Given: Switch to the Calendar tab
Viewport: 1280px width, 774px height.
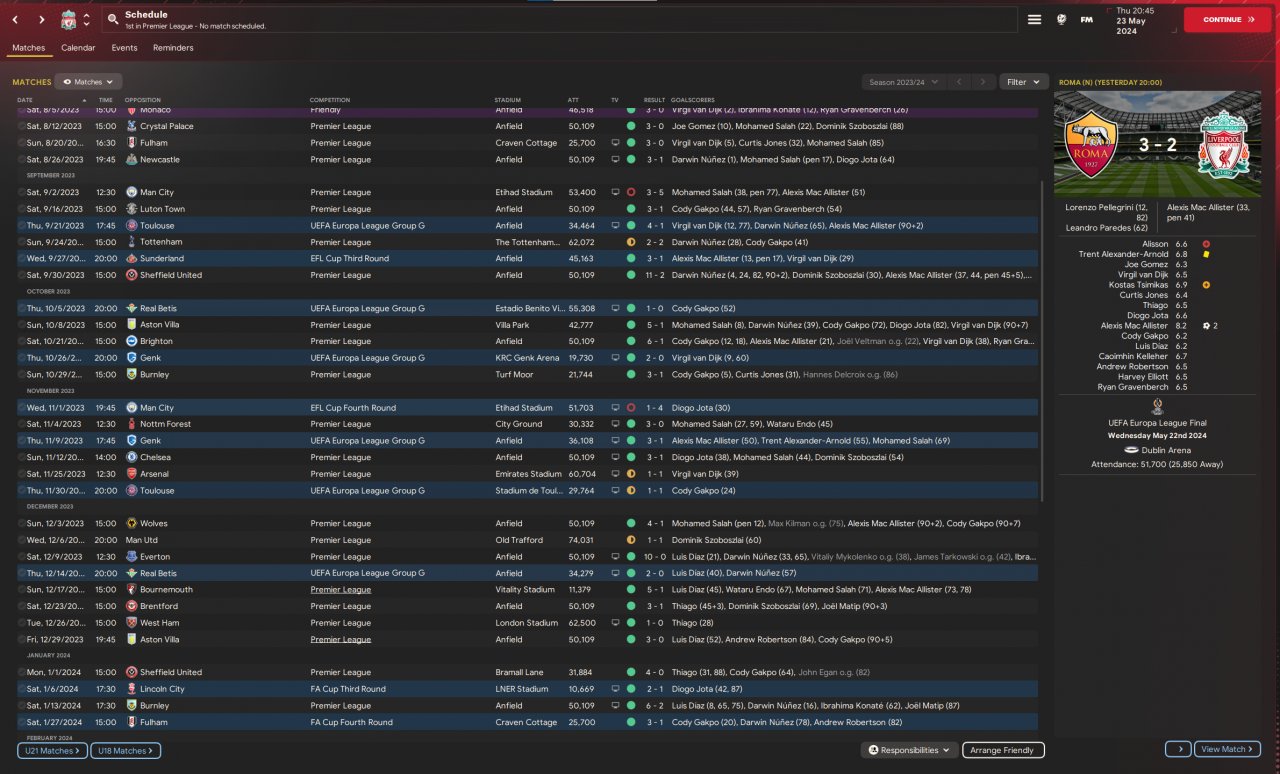Looking at the screenshot, I should coord(78,48).
